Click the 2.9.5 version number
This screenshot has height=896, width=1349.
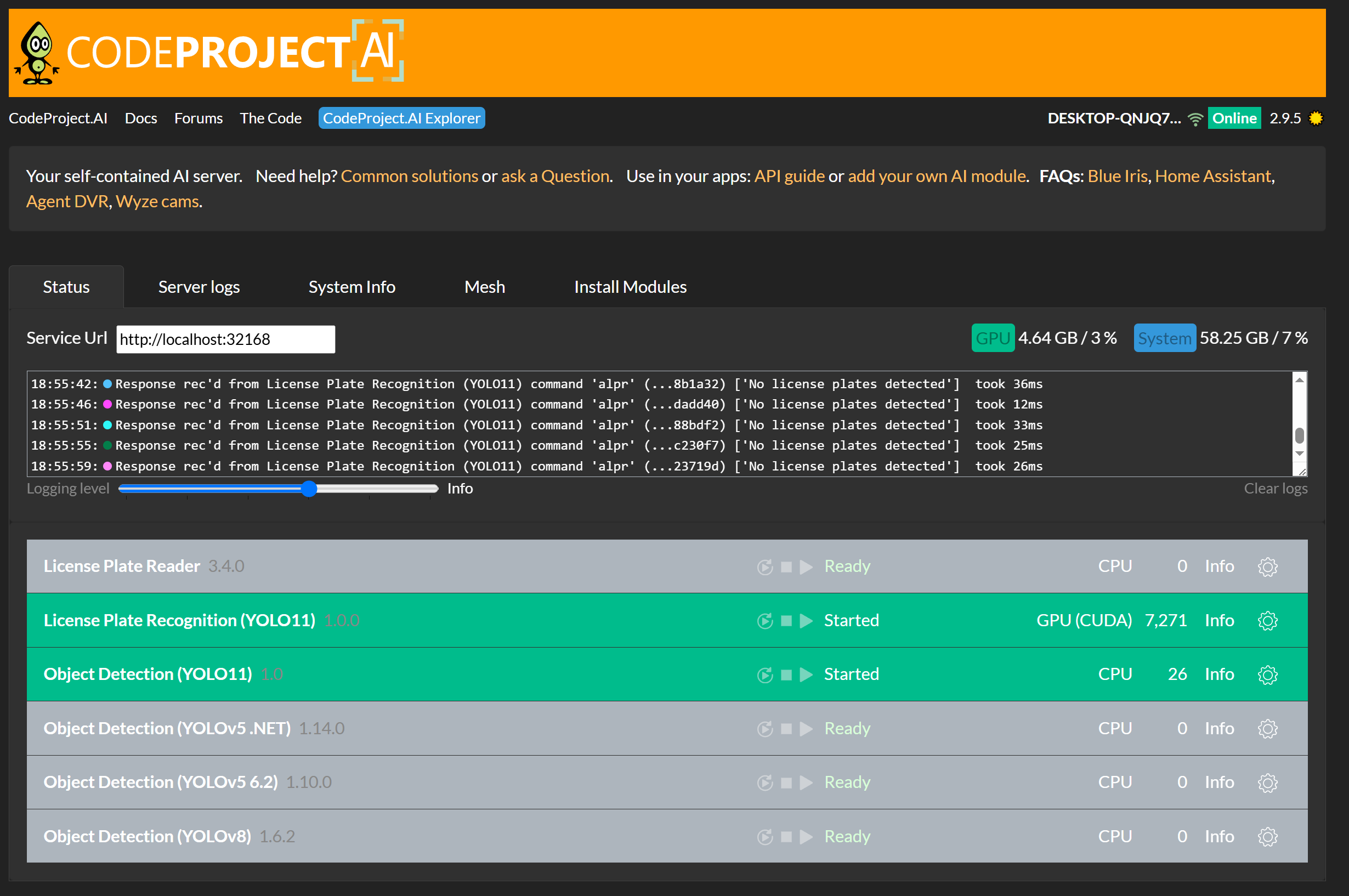1284,118
